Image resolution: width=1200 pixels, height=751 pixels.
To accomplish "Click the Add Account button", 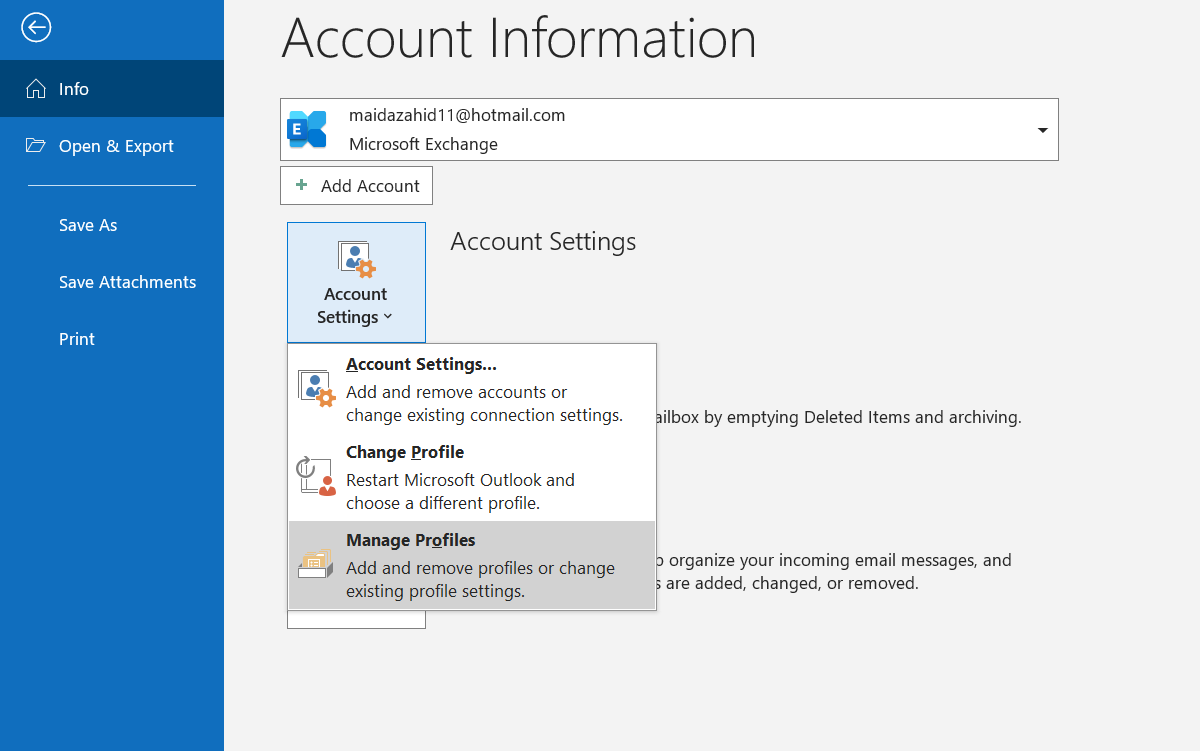I will coord(357,186).
